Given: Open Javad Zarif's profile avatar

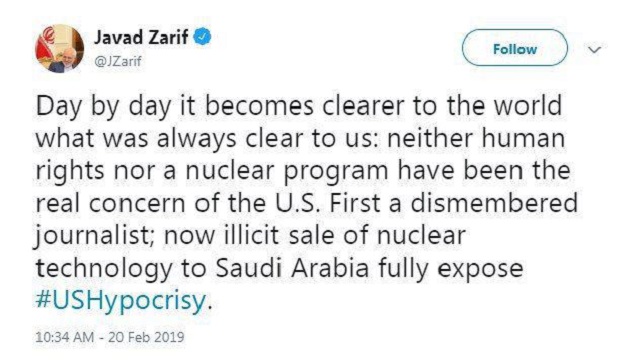Looking at the screenshot, I should 60,49.
